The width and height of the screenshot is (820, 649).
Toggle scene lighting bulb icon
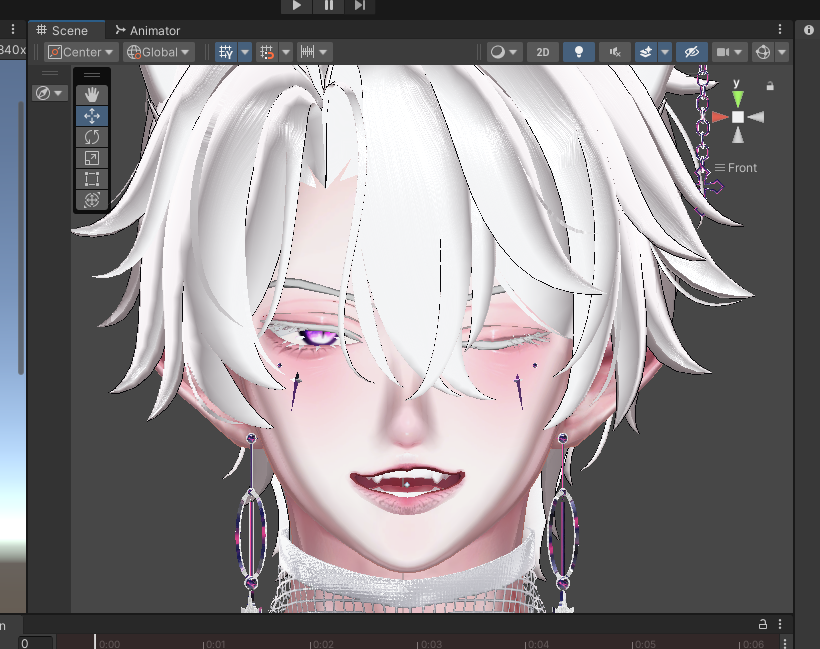579,52
